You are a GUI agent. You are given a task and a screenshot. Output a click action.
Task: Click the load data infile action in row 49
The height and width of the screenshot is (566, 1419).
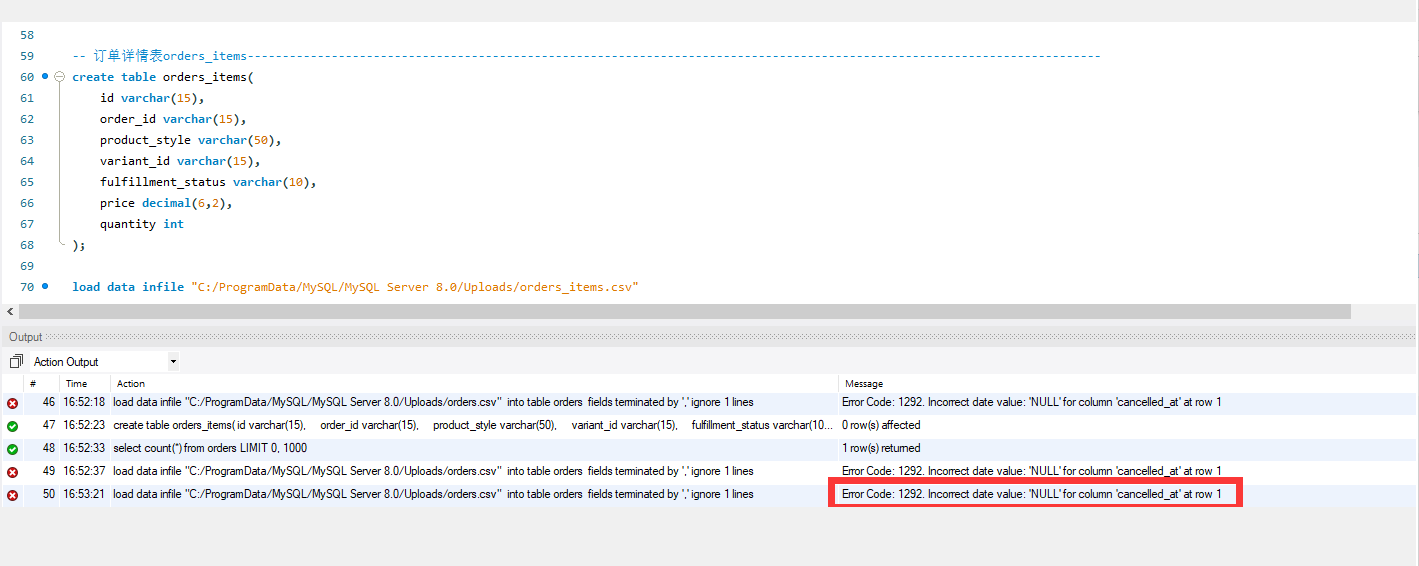pos(433,471)
